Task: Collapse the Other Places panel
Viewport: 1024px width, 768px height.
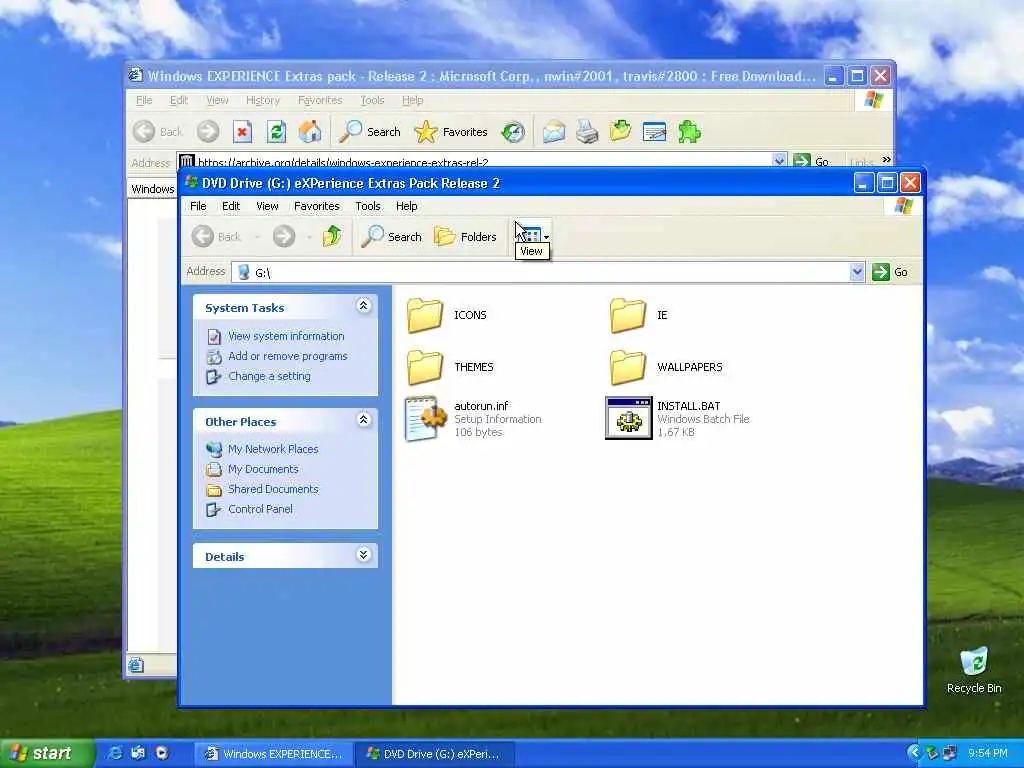Action: point(364,420)
